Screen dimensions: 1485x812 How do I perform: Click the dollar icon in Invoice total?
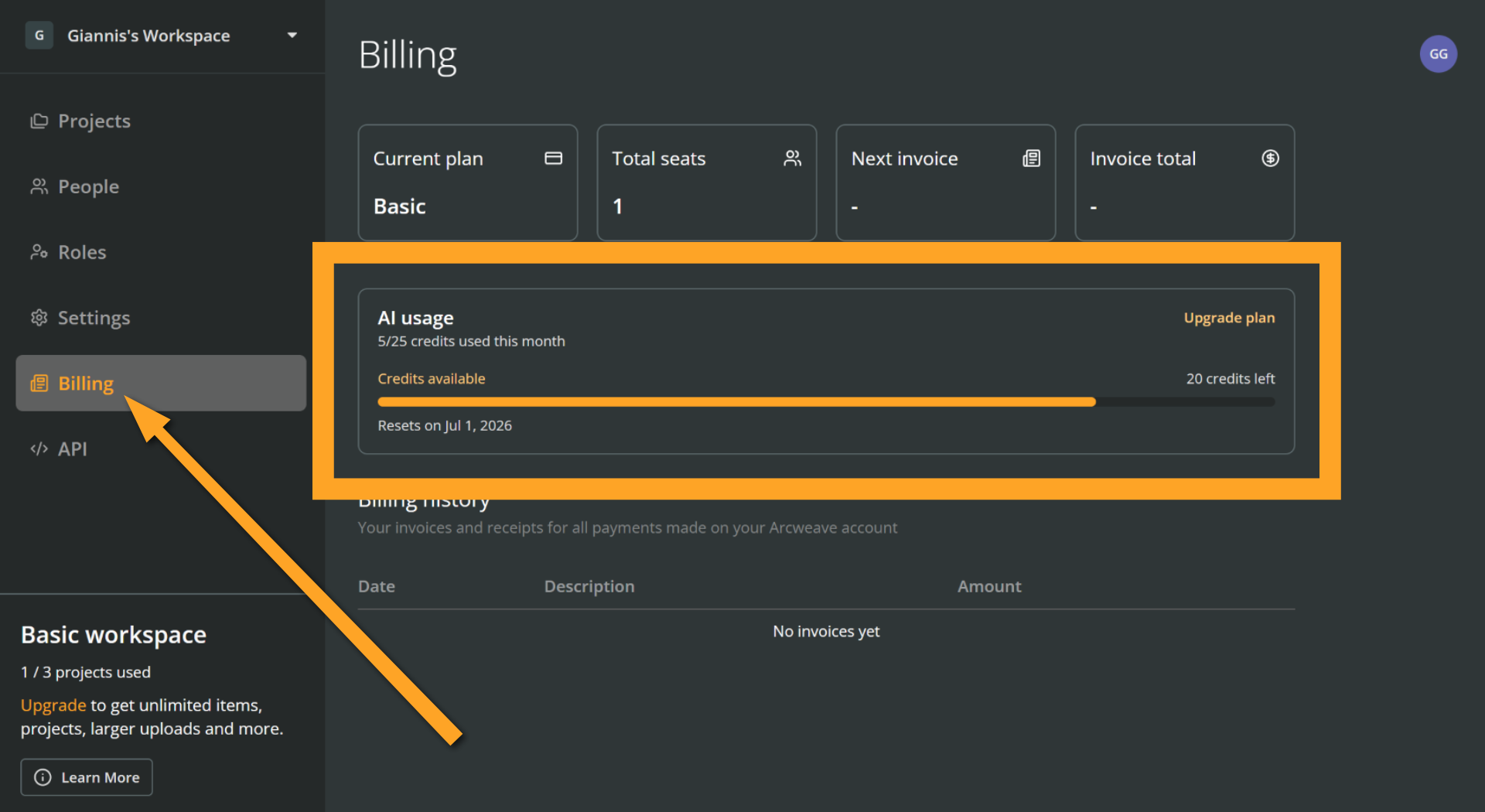pyautogui.click(x=1270, y=159)
